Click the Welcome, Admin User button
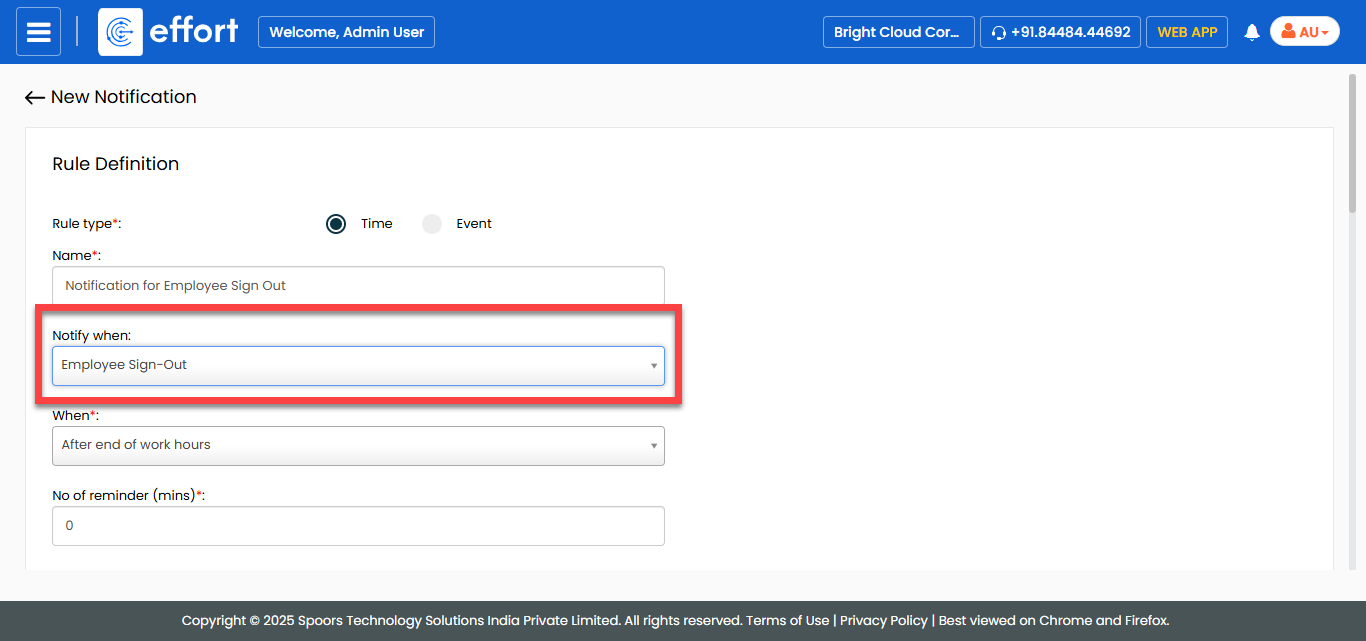The height and width of the screenshot is (641, 1366). [x=346, y=32]
